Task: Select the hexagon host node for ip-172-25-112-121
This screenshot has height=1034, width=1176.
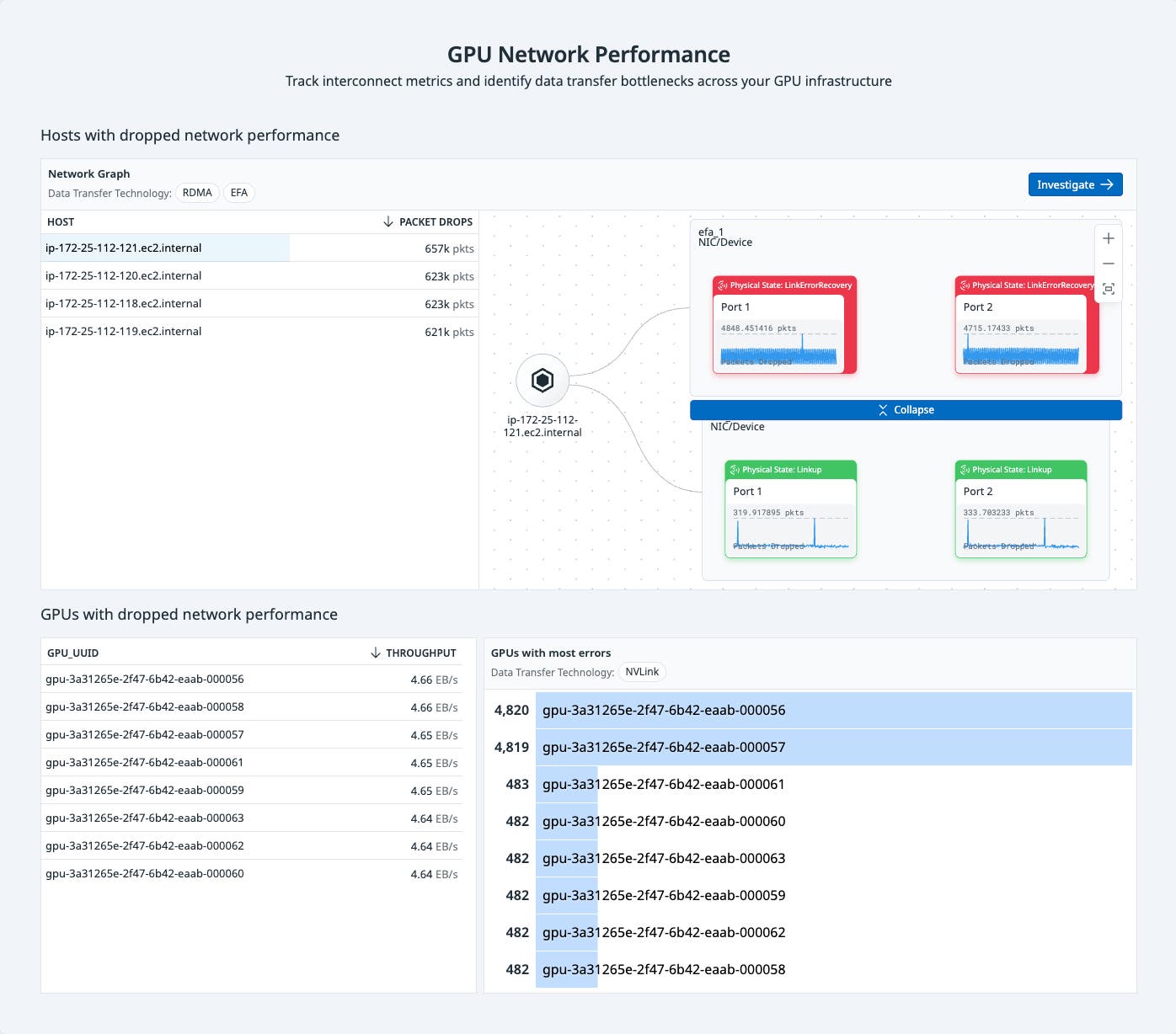Action: (x=543, y=381)
